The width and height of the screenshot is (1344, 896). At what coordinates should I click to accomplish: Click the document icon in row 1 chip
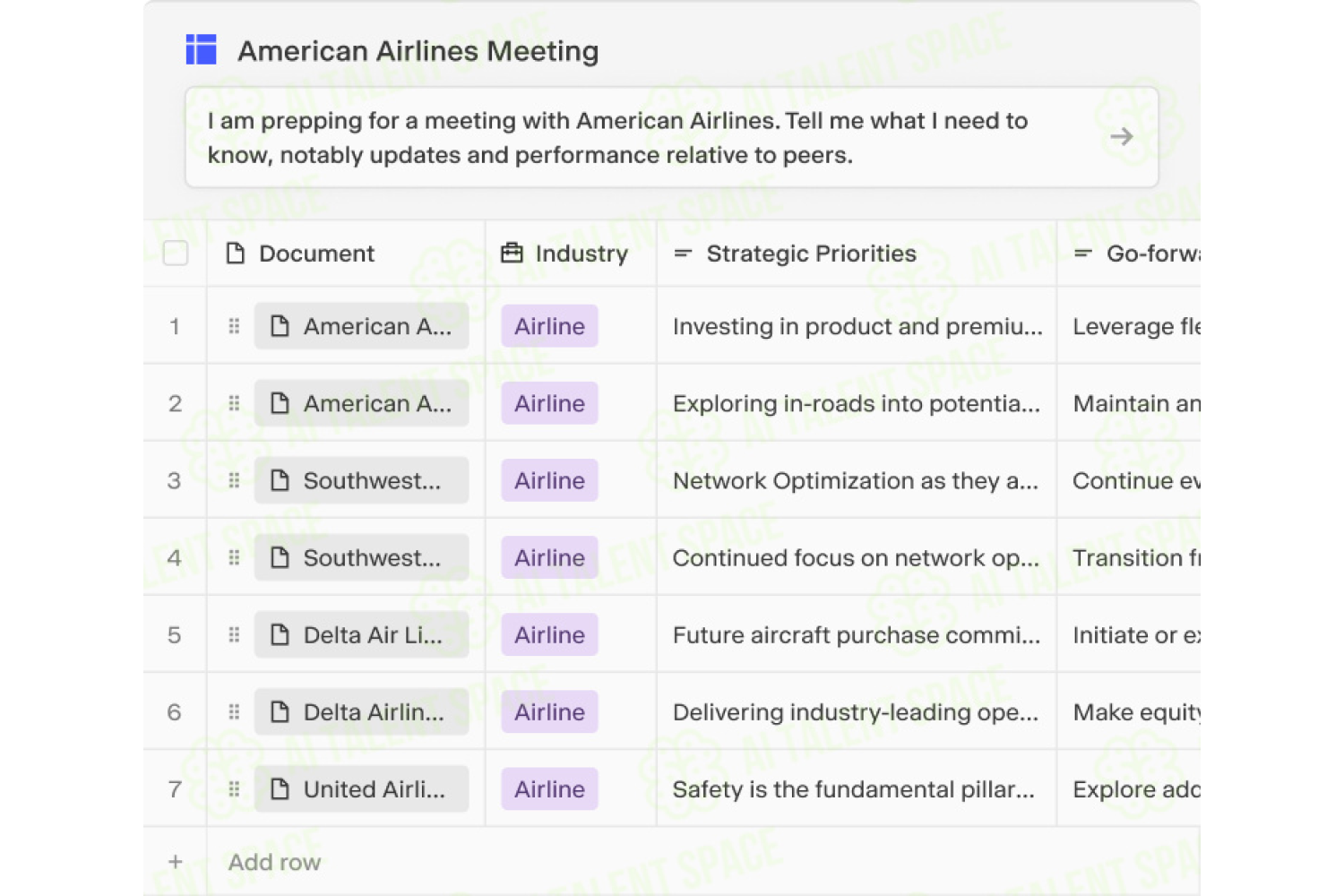tap(280, 326)
